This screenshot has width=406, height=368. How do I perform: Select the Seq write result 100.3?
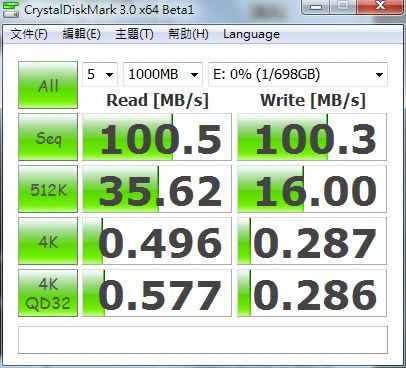312,137
